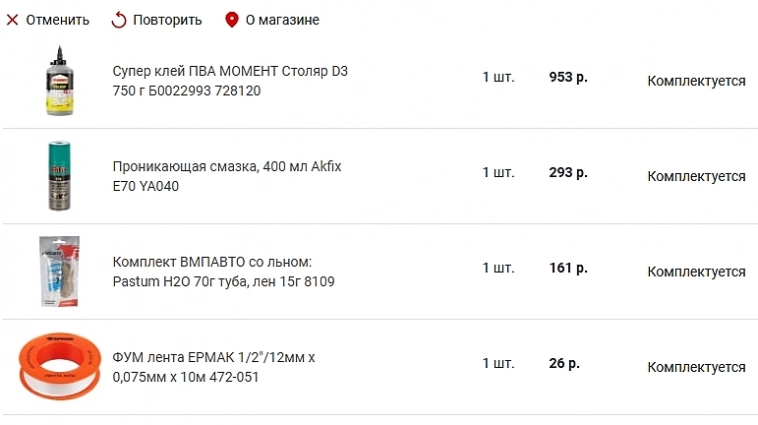Click the 953 р. price of the glue
The image size is (758, 425).
[568, 77]
